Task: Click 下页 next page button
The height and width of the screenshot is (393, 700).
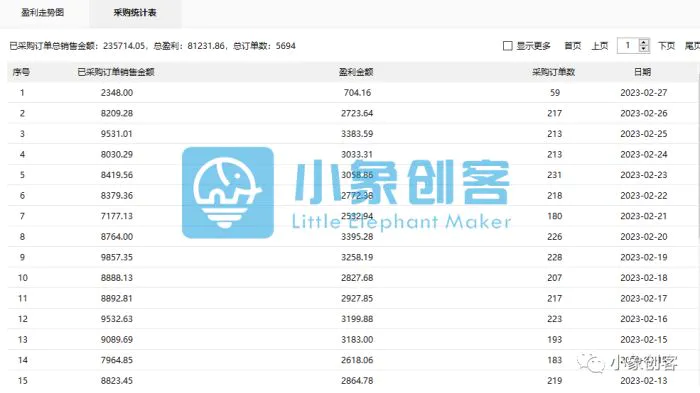Action: pos(667,46)
